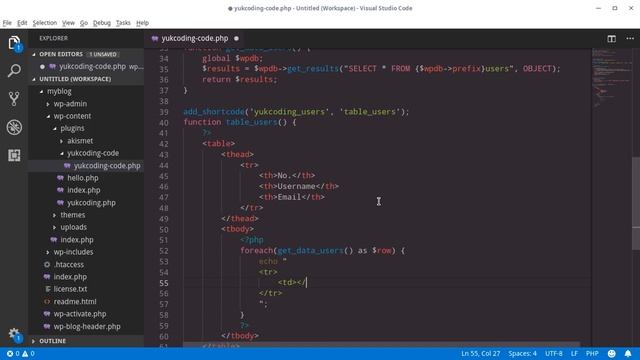640x360 pixels.
Task: Click line number 52 in the gutter
Action: tap(164, 251)
